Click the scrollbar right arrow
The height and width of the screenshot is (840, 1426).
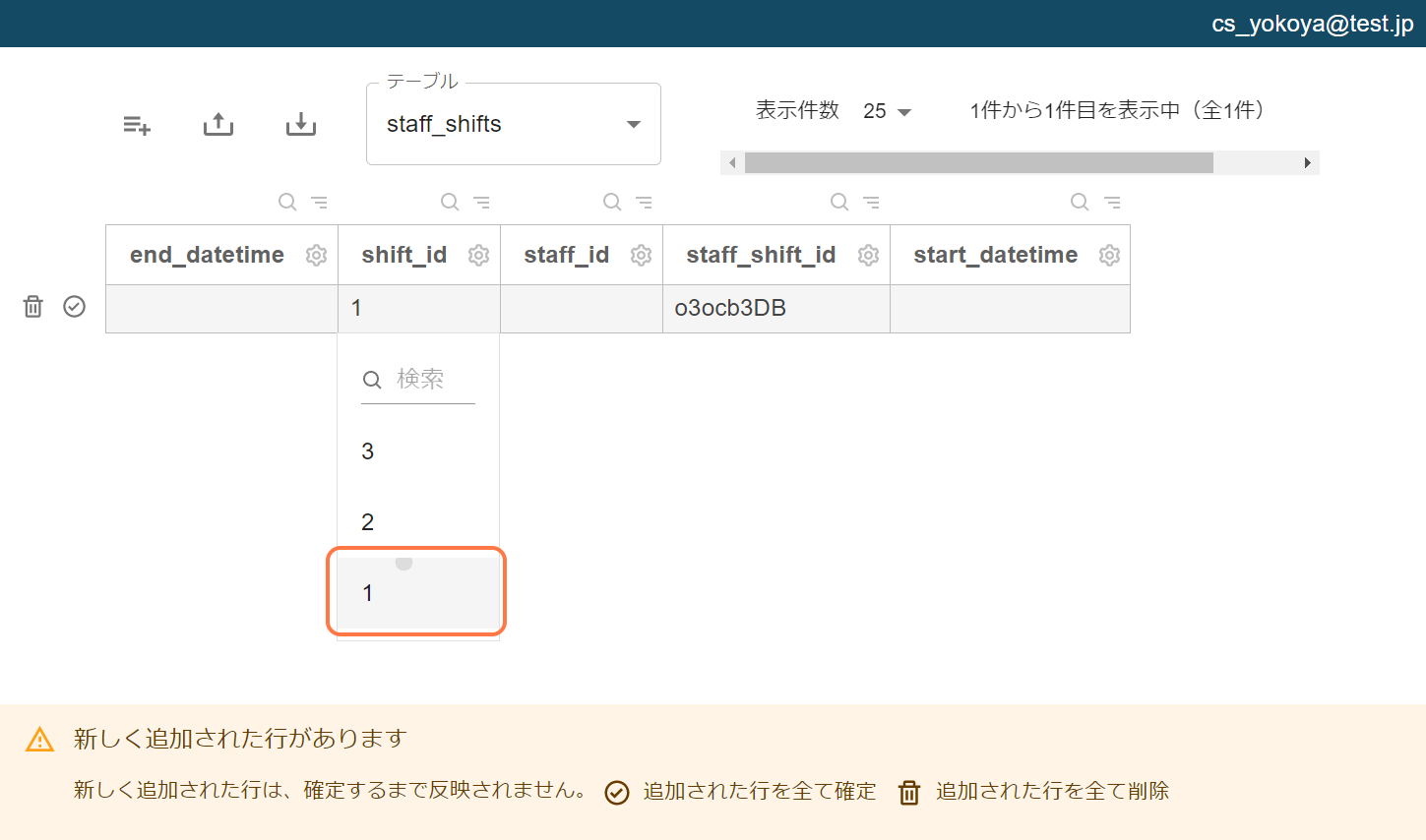(1307, 163)
